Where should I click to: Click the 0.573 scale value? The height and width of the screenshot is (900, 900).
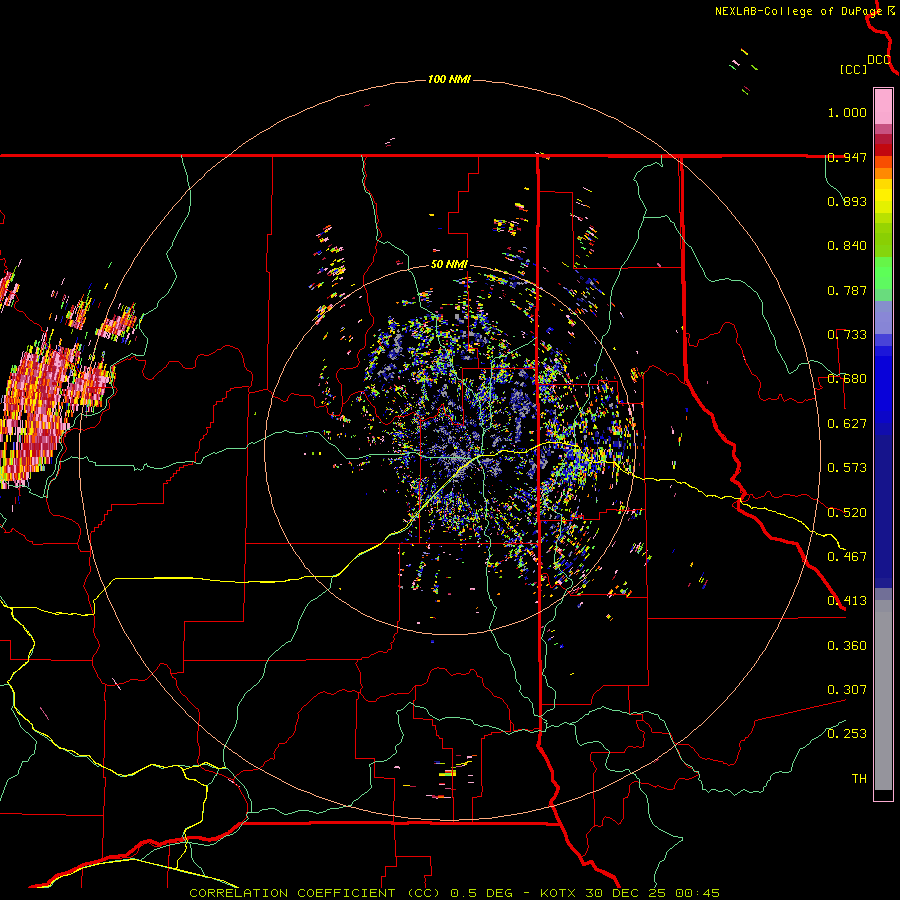(x=847, y=468)
